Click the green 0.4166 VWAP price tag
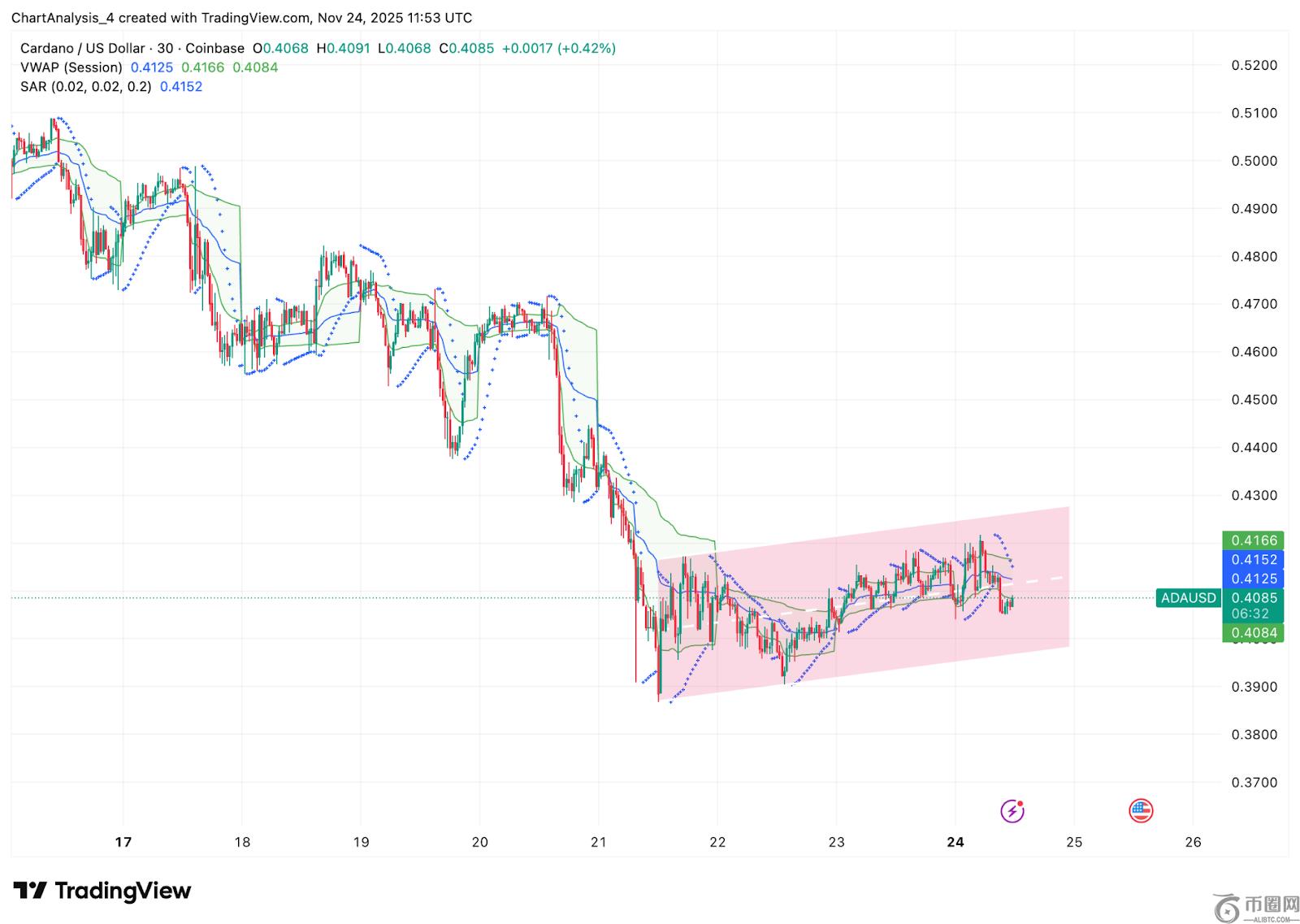The image size is (1300, 924). 1254,540
